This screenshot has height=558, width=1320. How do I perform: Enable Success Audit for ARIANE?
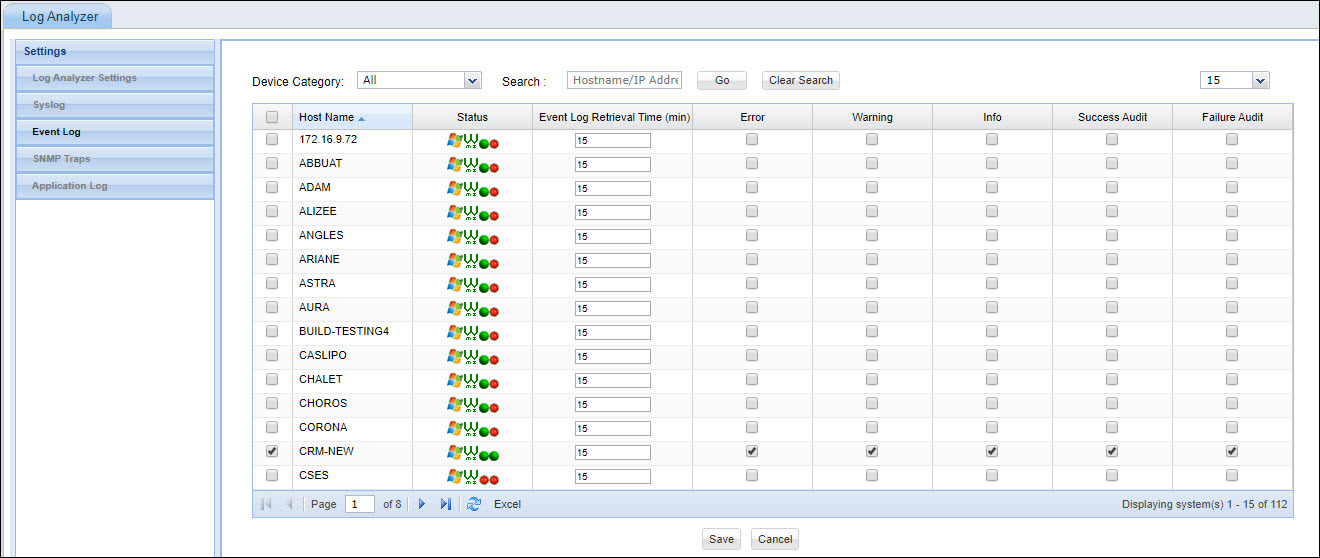click(1112, 260)
